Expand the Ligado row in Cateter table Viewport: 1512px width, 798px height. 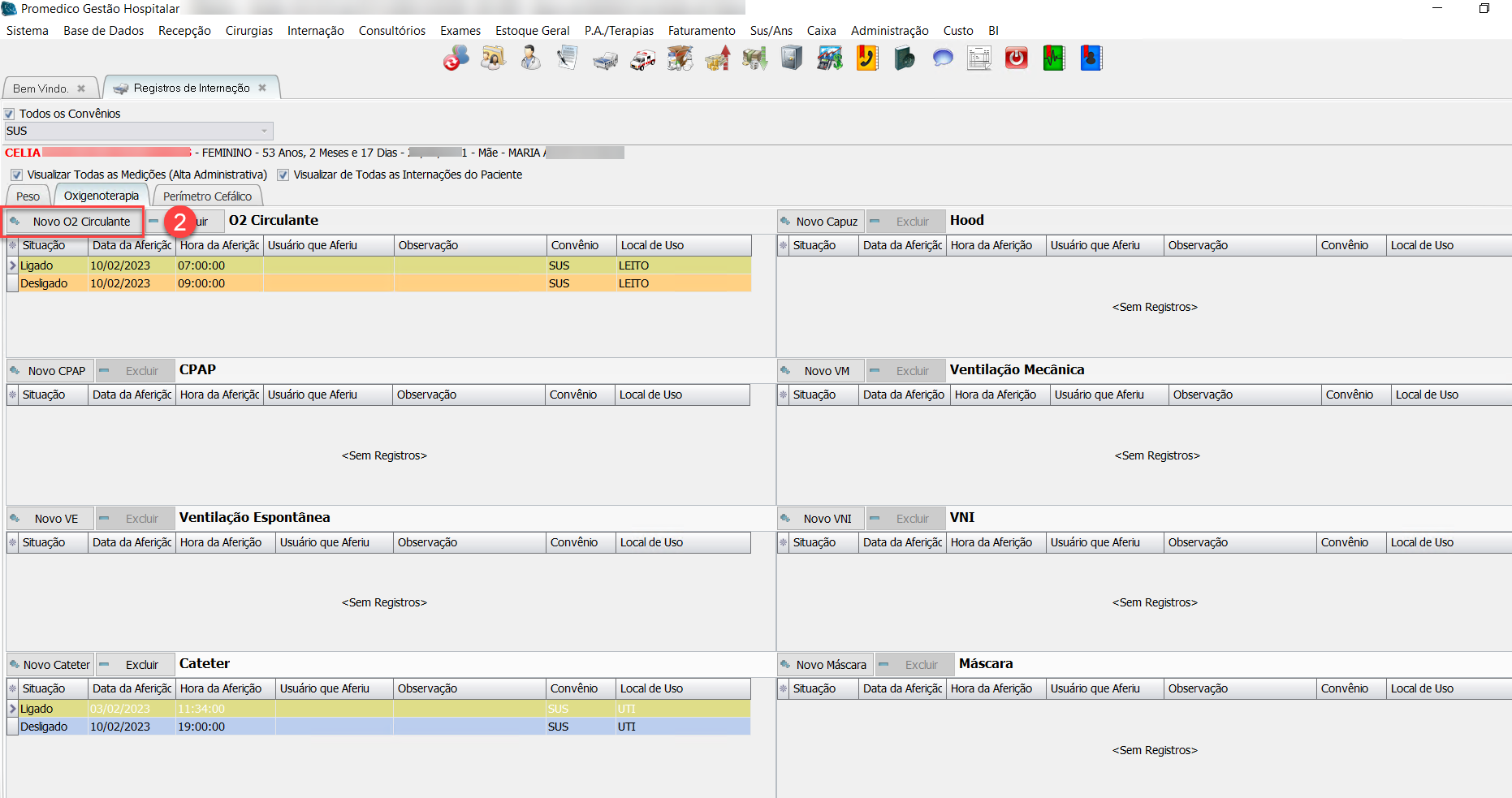(13, 709)
